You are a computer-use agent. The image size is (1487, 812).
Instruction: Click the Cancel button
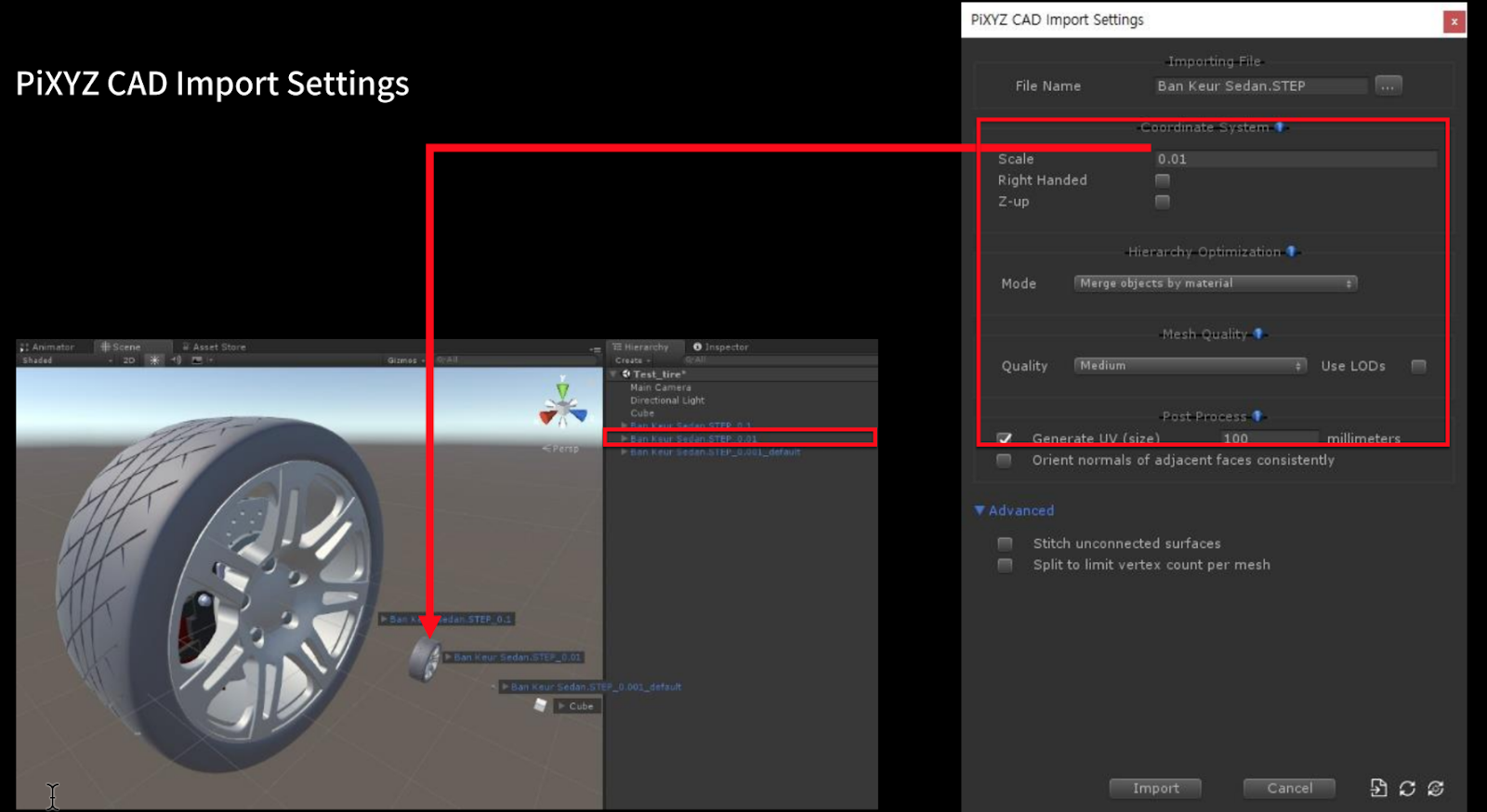coord(1290,788)
